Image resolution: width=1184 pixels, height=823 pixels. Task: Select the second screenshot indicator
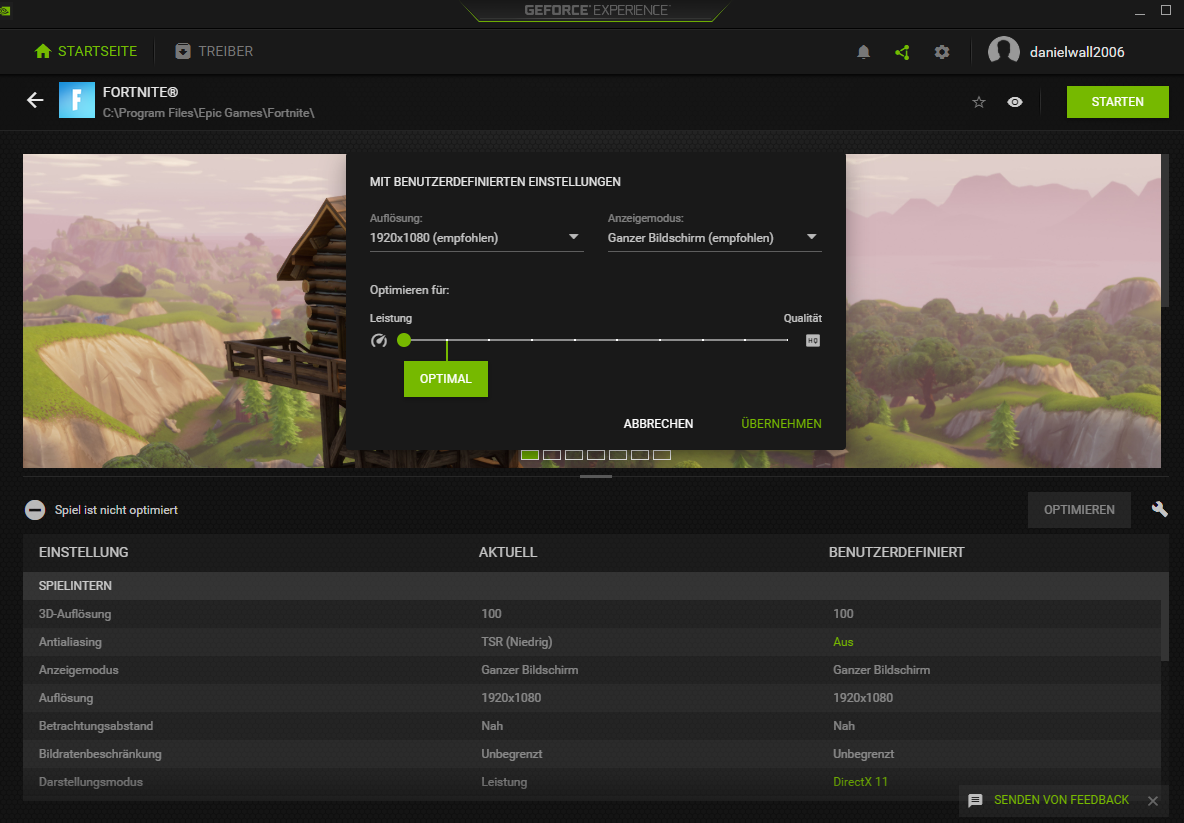(552, 455)
